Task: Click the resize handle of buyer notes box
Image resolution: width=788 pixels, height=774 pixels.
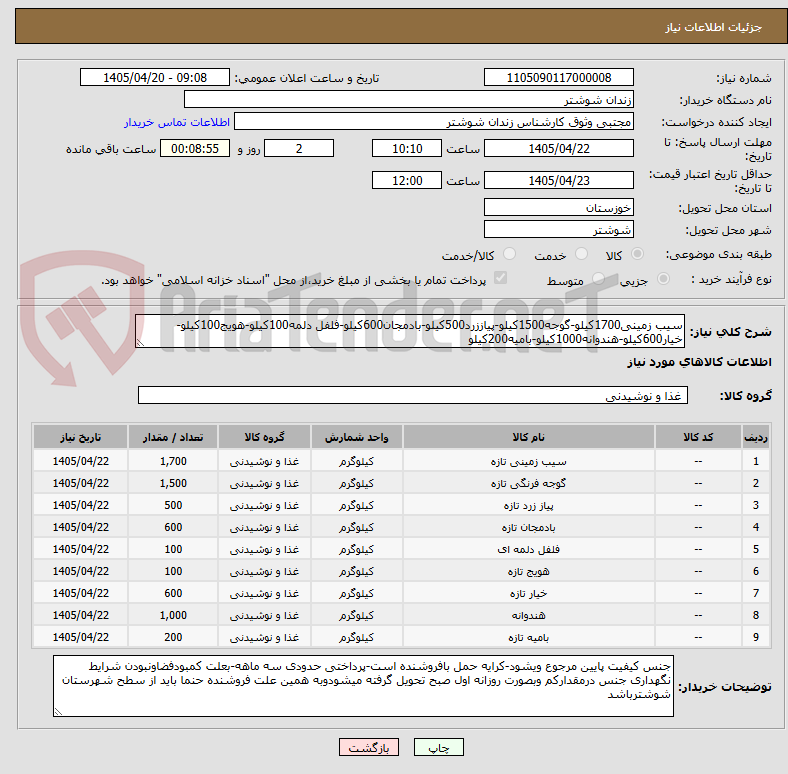Action: click(x=58, y=711)
